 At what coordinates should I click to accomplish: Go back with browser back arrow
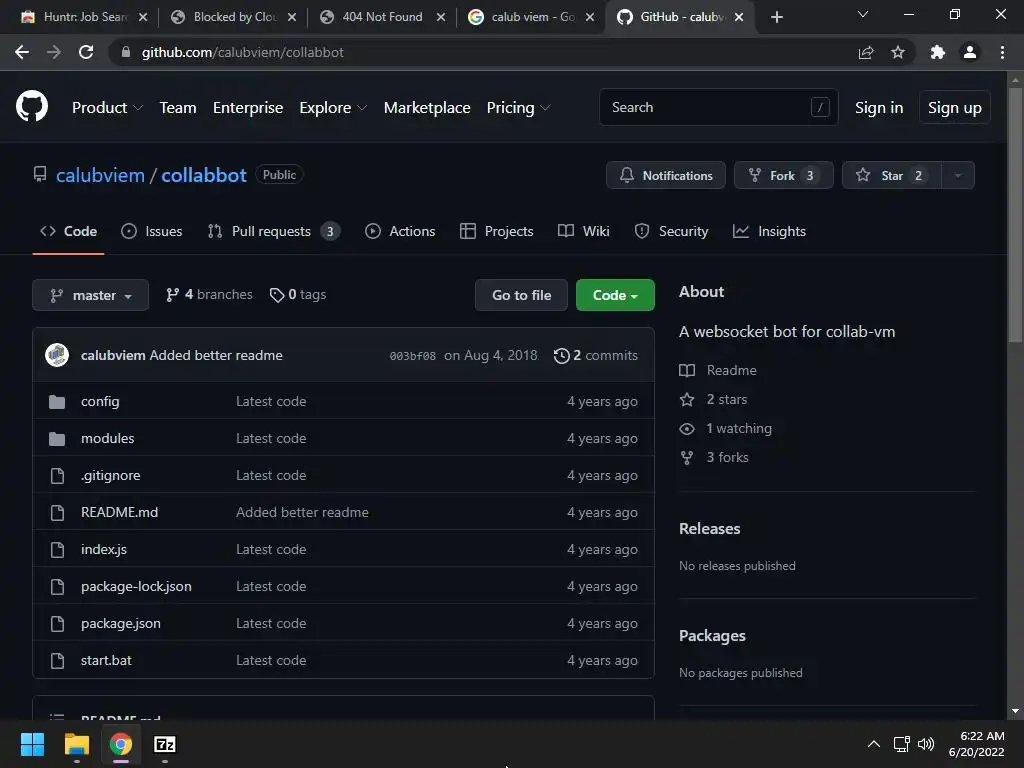tap(22, 52)
